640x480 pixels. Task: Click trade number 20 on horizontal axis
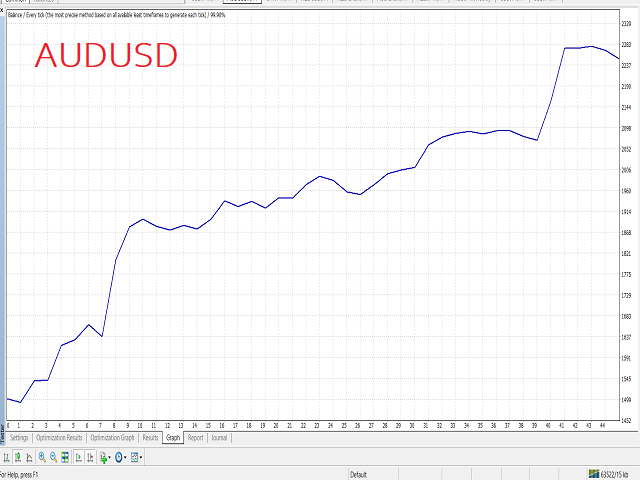276,425
